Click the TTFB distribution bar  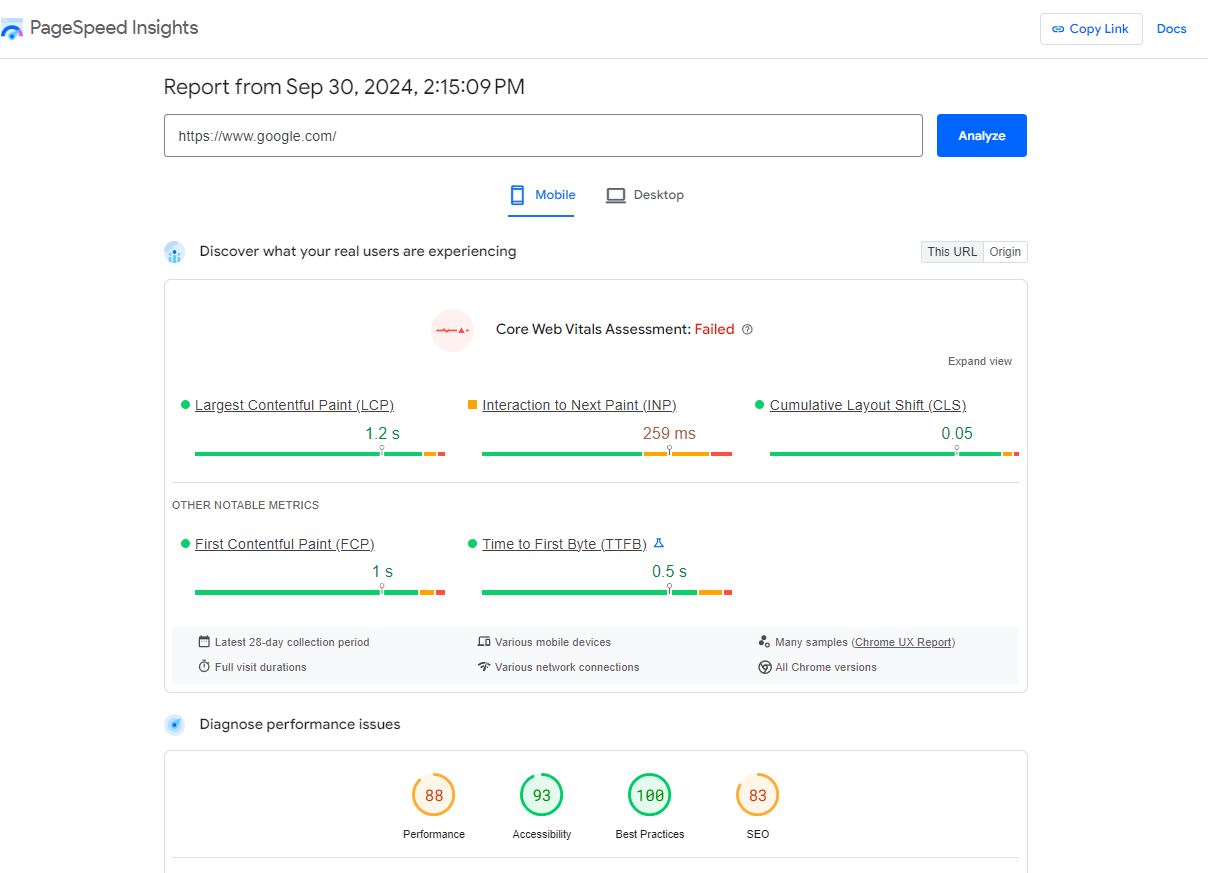click(607, 593)
